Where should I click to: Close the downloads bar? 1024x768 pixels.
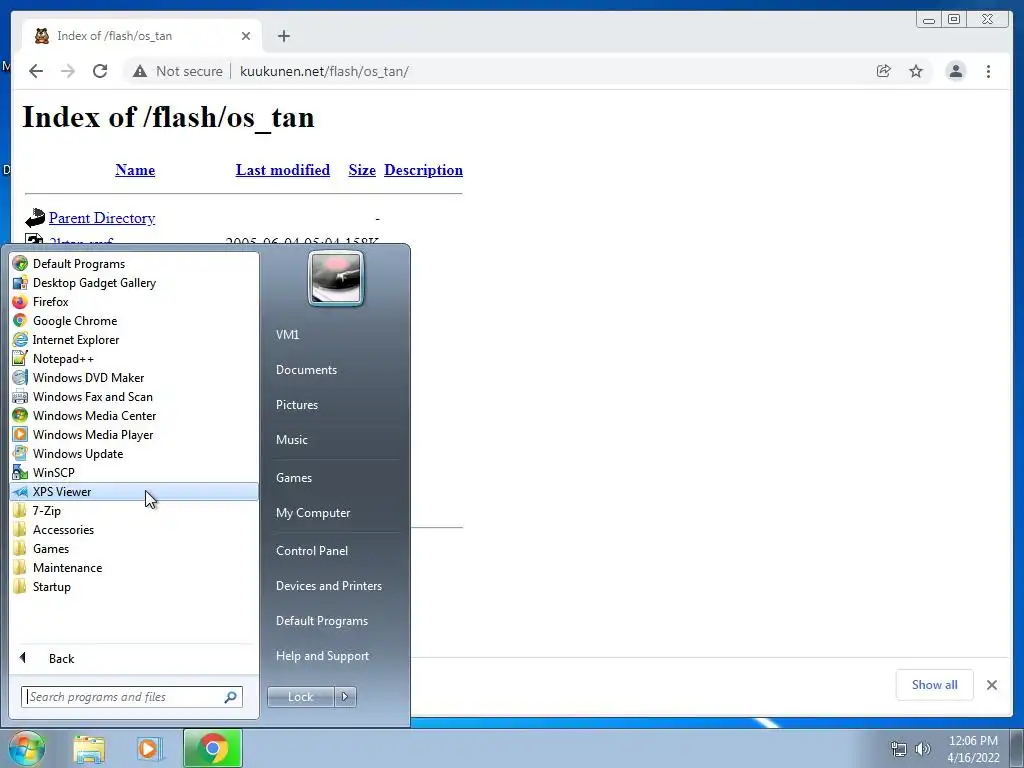tap(992, 684)
